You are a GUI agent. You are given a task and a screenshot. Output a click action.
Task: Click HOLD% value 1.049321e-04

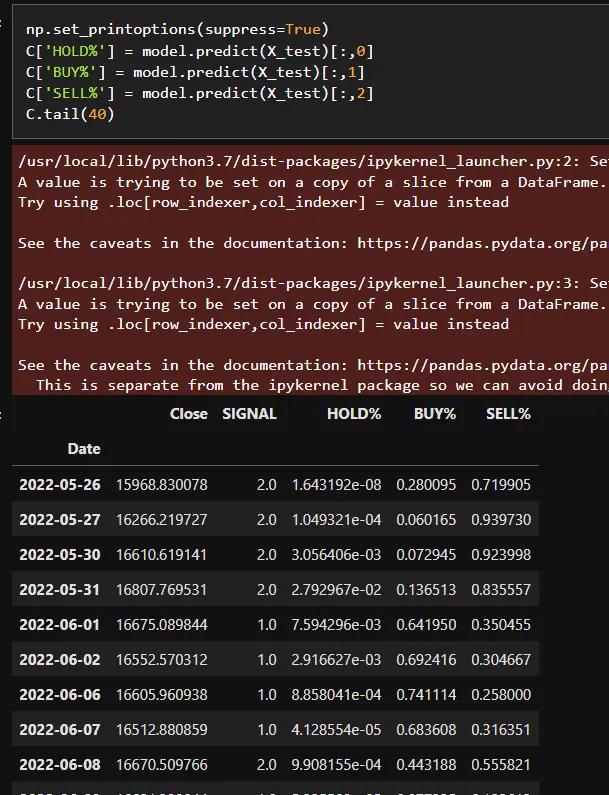(336, 520)
